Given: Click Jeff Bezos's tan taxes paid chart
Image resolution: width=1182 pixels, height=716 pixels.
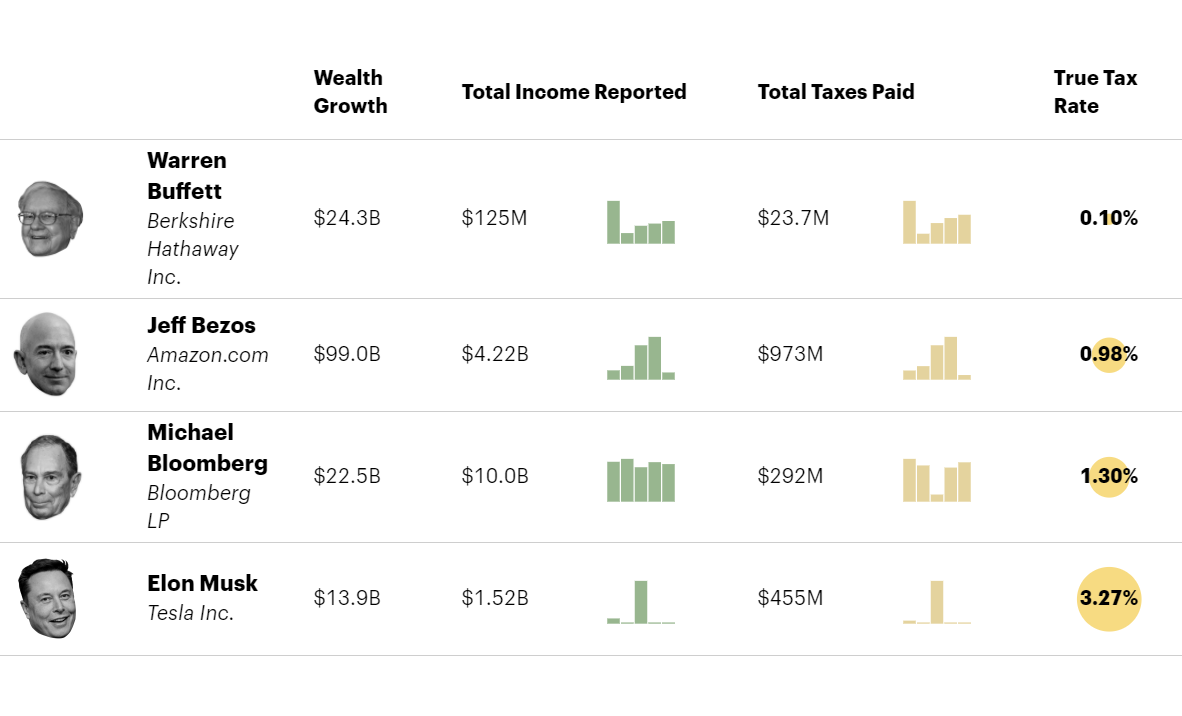Looking at the screenshot, I should [x=937, y=359].
